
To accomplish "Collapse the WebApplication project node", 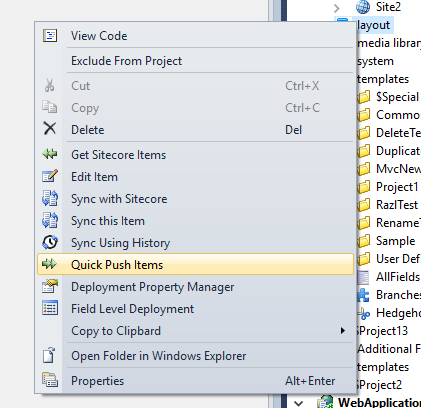I will coord(299,403).
